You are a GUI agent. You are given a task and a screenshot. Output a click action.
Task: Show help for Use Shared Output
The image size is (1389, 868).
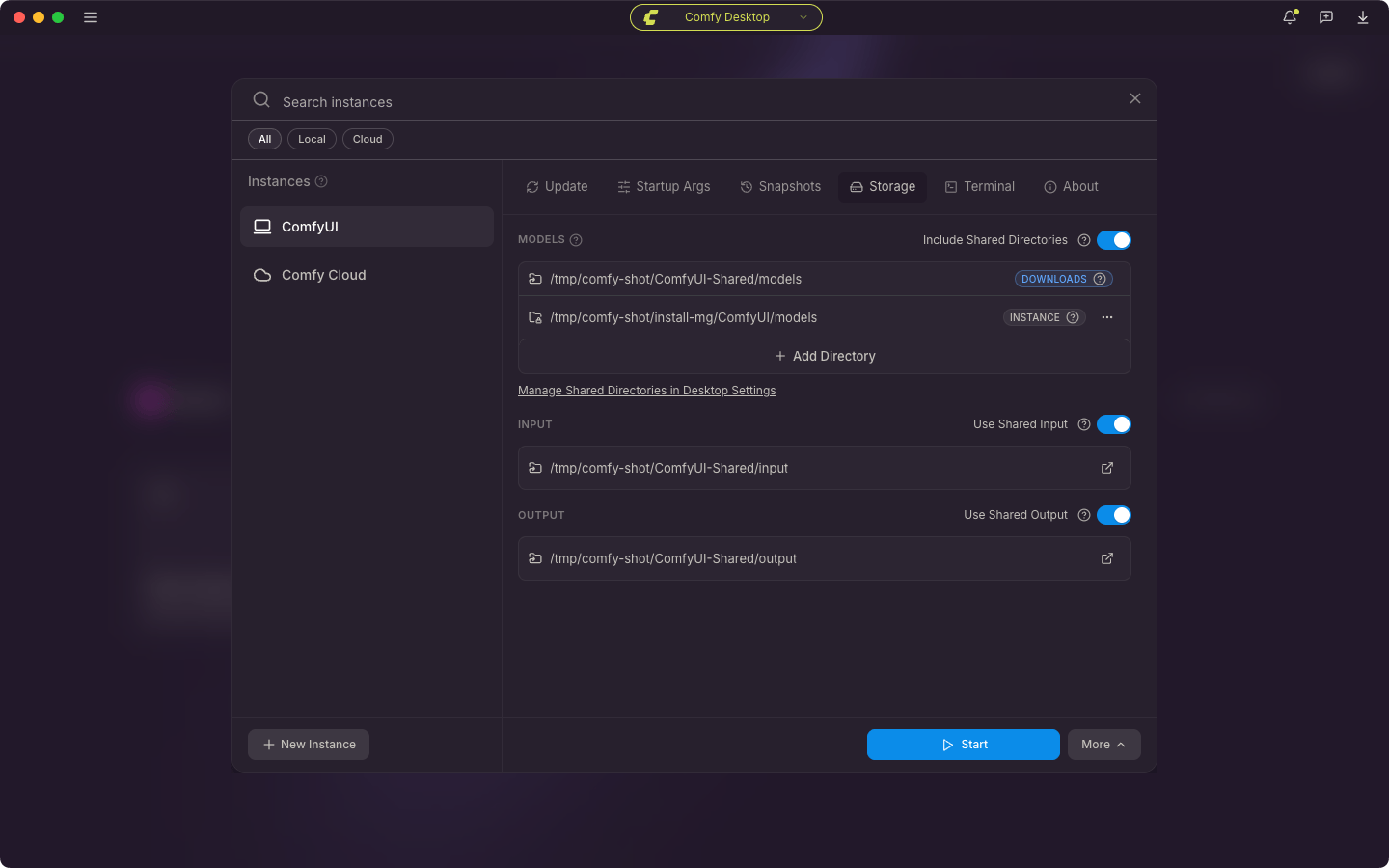pos(1084,515)
